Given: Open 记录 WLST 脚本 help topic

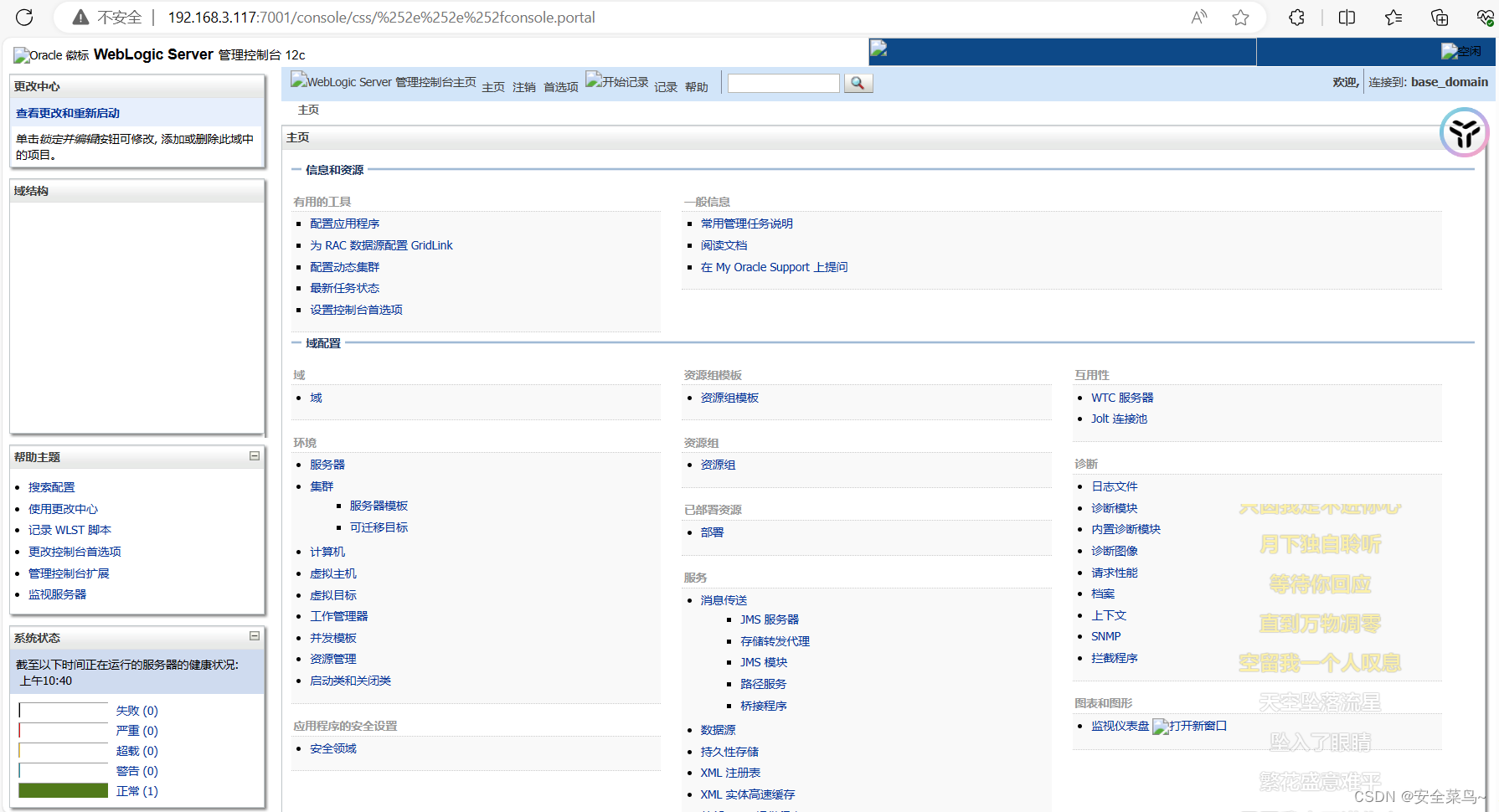Looking at the screenshot, I should (70, 530).
